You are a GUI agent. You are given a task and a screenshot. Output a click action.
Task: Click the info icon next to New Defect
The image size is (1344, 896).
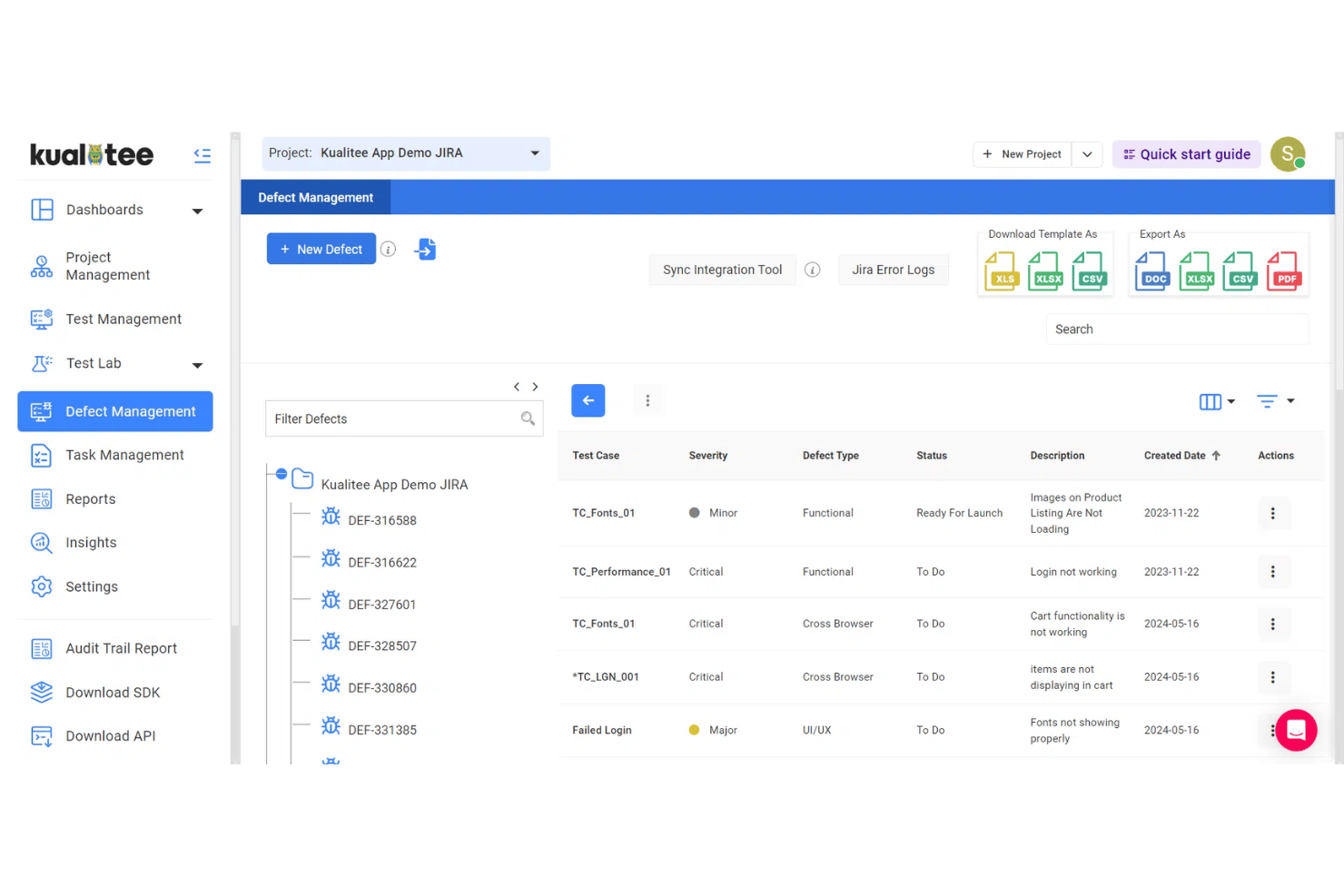click(388, 249)
